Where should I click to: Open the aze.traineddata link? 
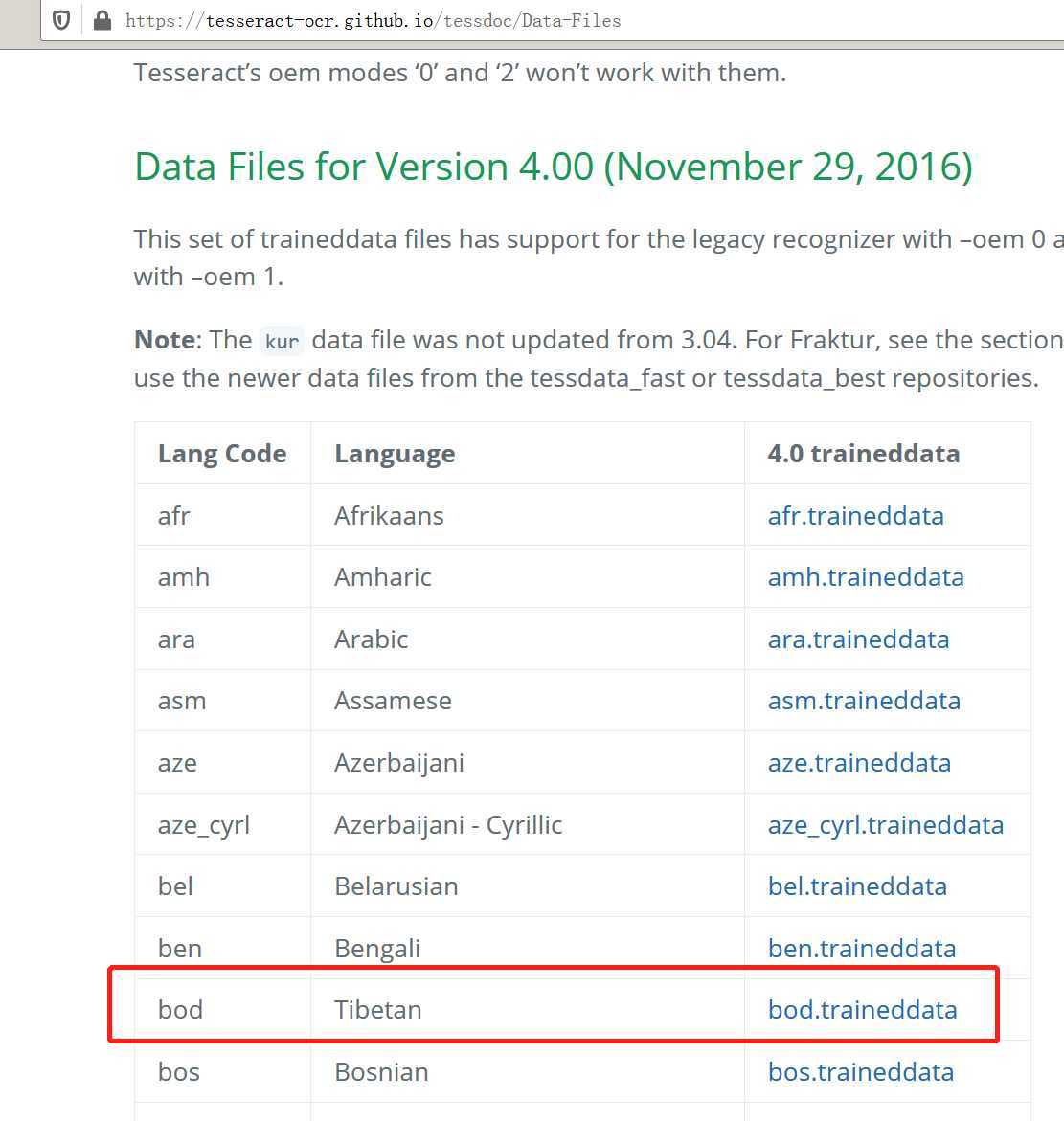(859, 763)
